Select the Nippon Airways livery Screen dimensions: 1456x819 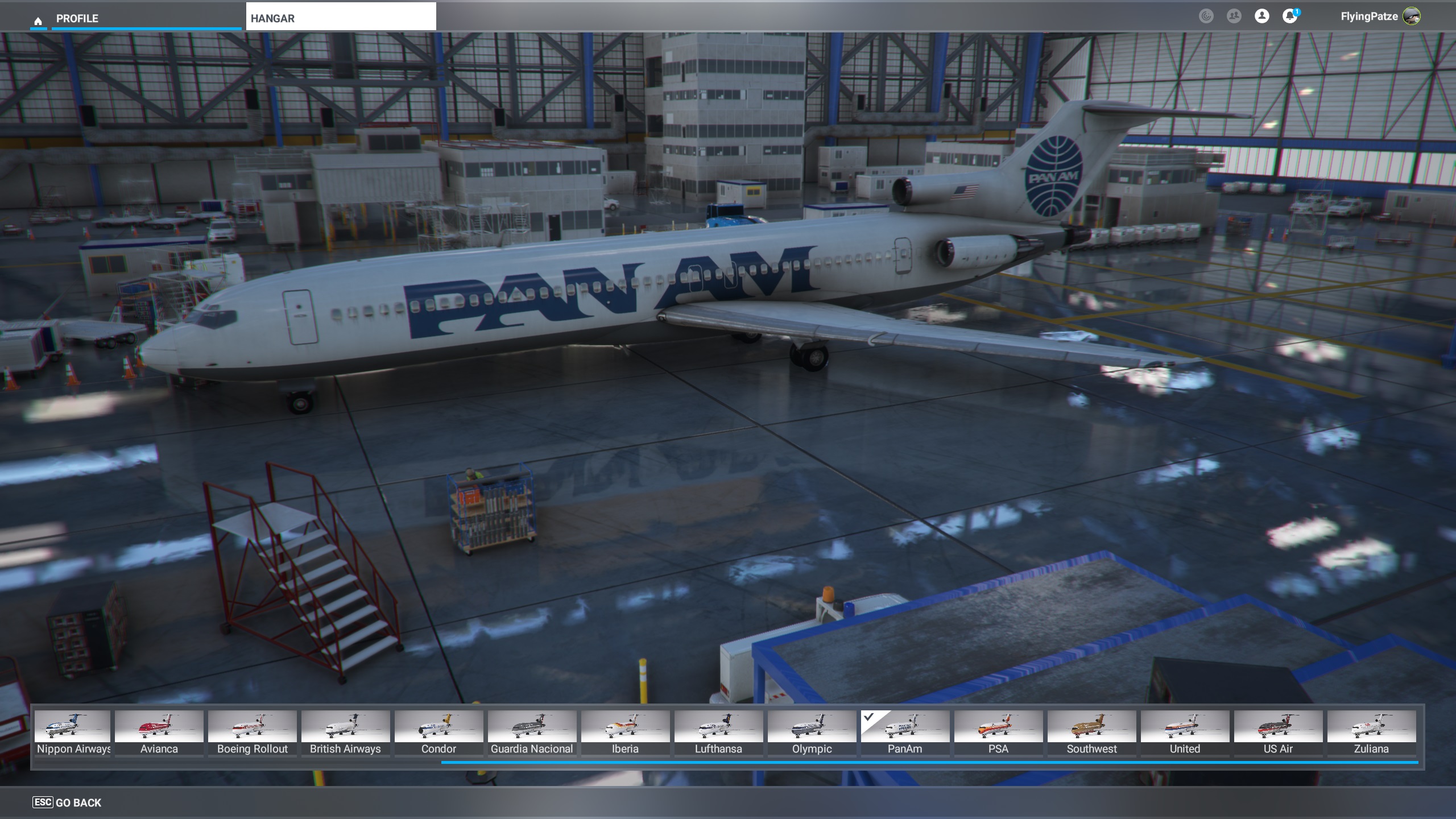coord(73,732)
